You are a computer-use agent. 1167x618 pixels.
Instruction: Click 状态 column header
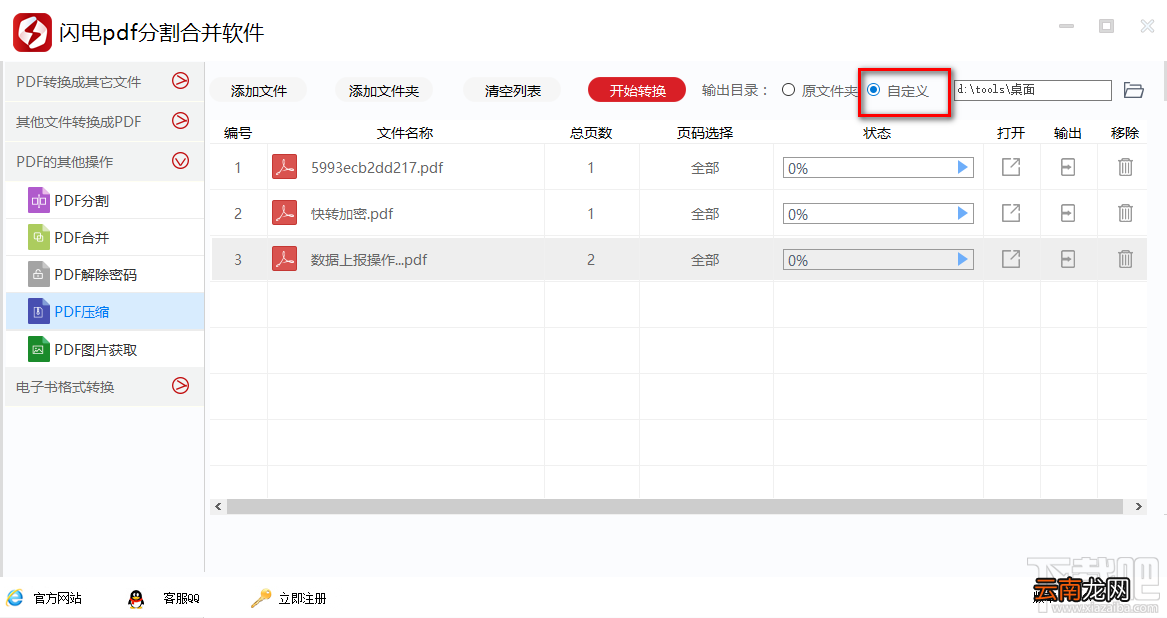point(877,133)
